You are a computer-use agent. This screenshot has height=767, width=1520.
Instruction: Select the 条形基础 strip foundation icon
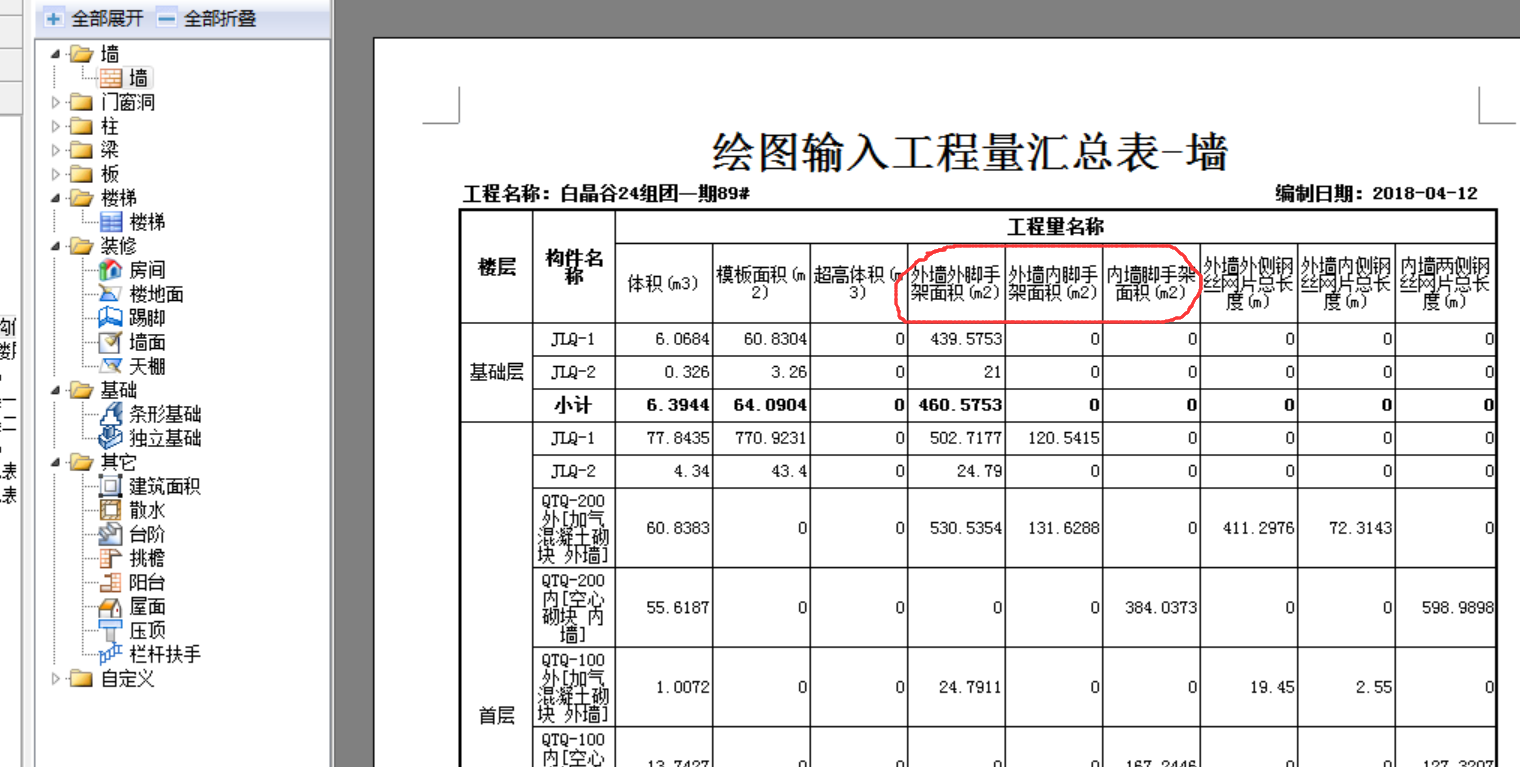pyautogui.click(x=111, y=414)
